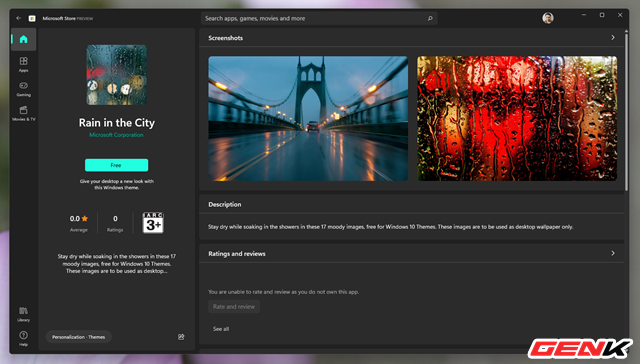The image size is (640, 364).
Task: Click the back arrow in title bar
Action: 19,18
